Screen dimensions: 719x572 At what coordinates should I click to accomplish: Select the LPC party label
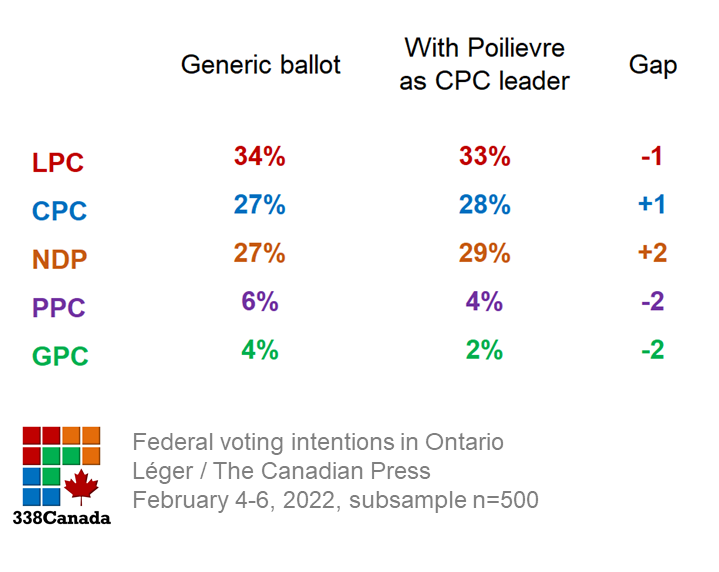point(58,162)
